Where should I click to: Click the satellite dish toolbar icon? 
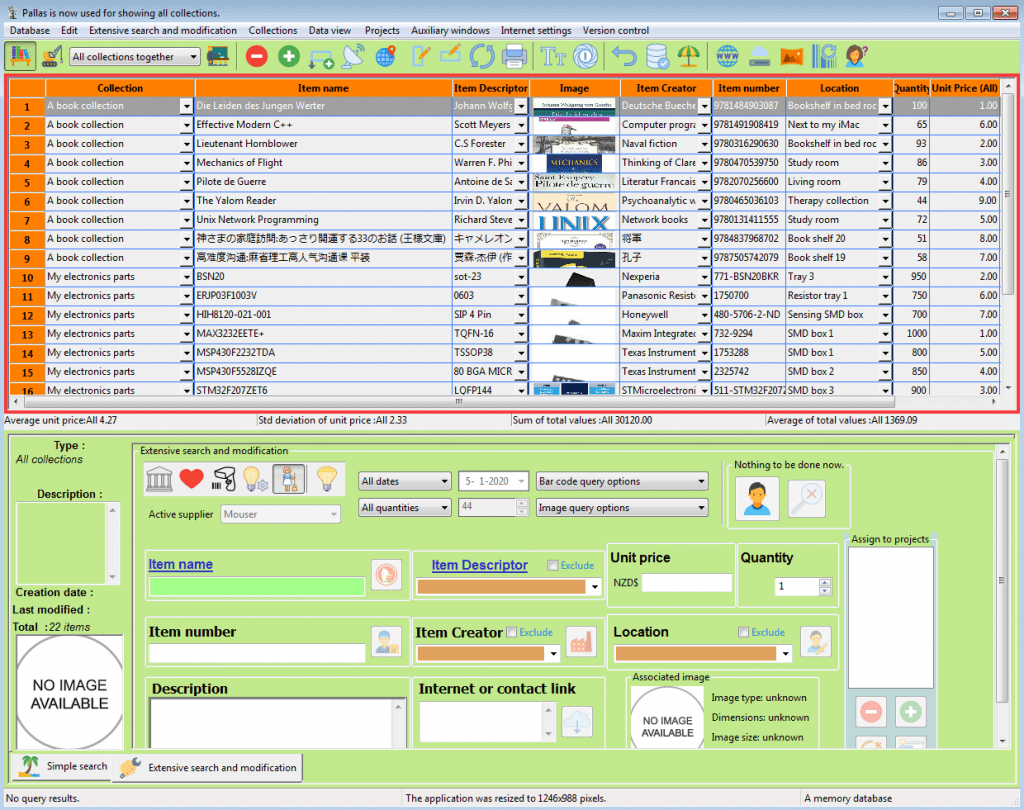(x=353, y=56)
